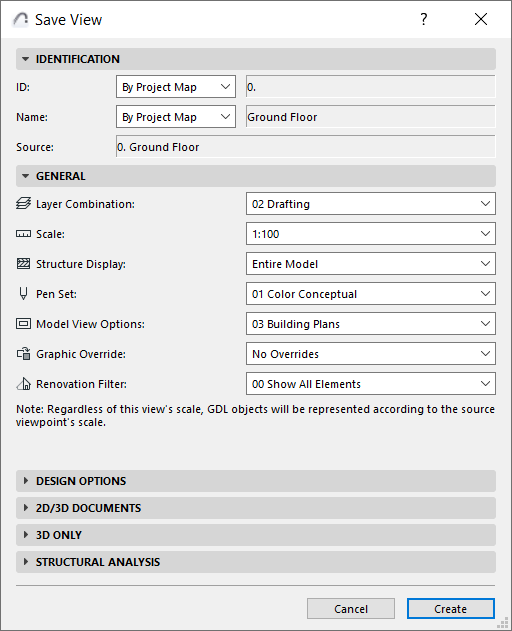Expand the STRUCTURAL ANALYSIS panel
This screenshot has width=512, height=631.
256,562
